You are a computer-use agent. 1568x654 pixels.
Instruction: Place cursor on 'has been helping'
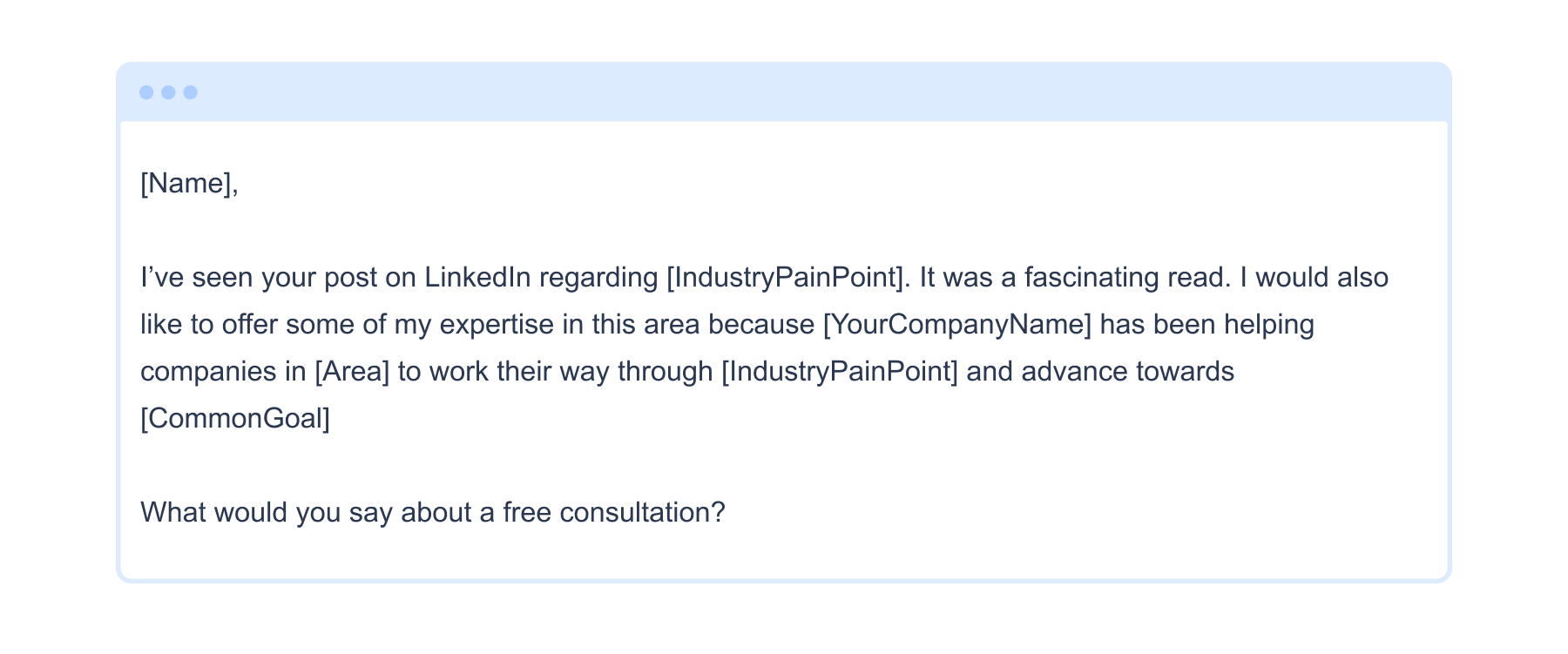[1206, 325]
